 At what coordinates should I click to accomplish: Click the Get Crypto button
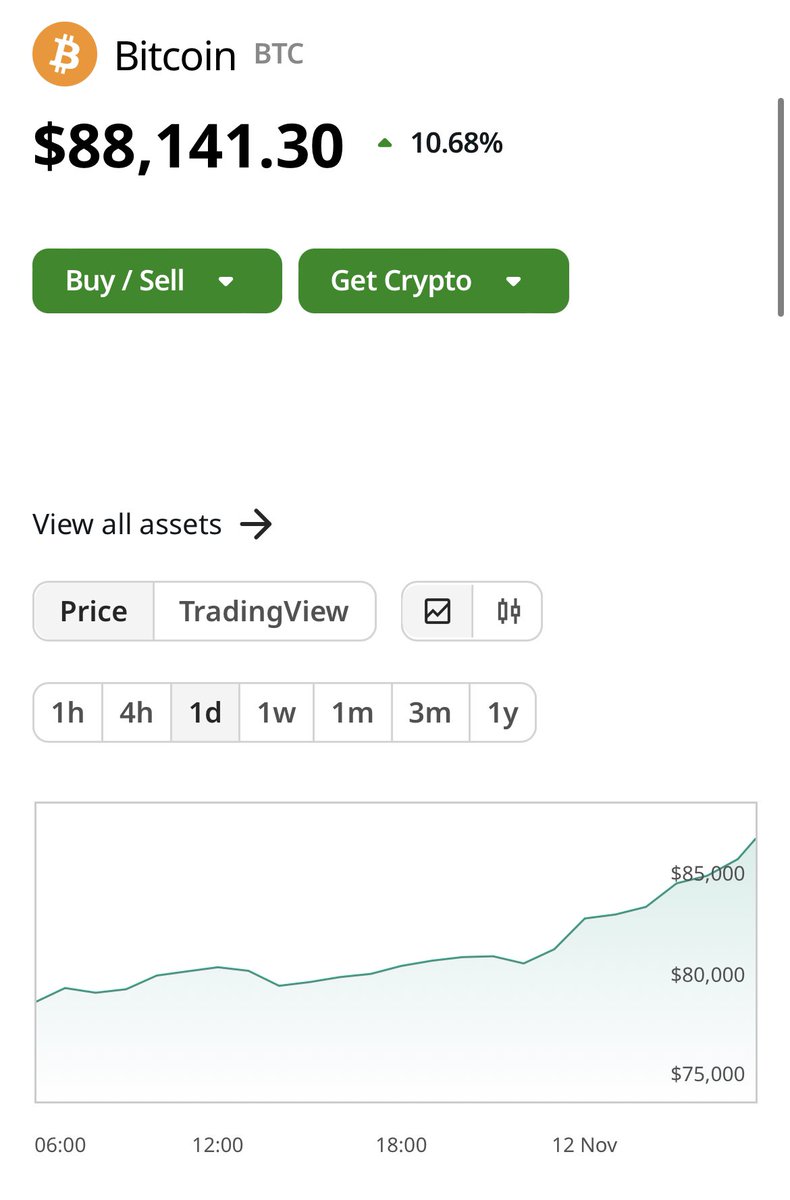click(x=433, y=281)
